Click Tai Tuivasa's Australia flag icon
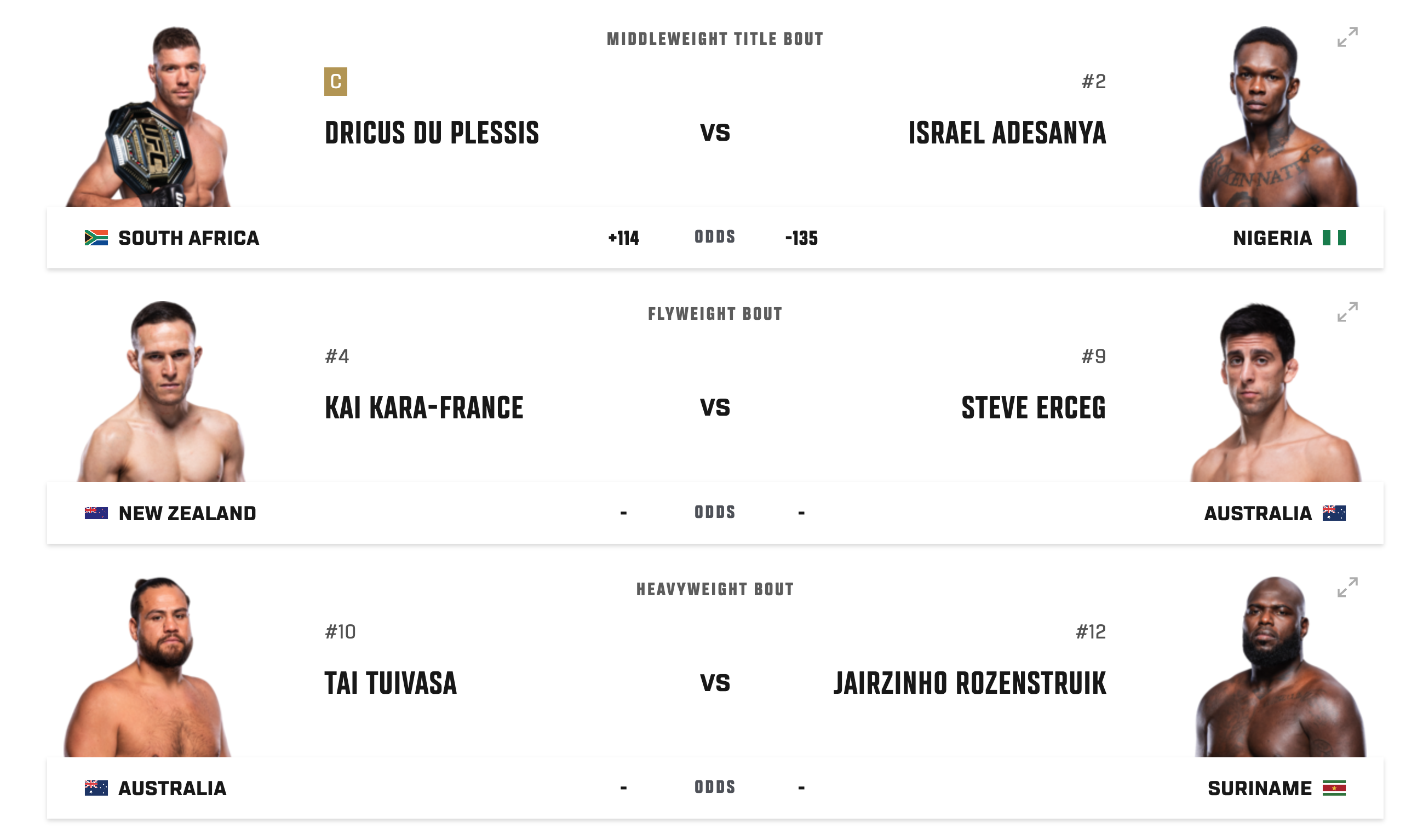The image size is (1423, 840). pos(96,788)
